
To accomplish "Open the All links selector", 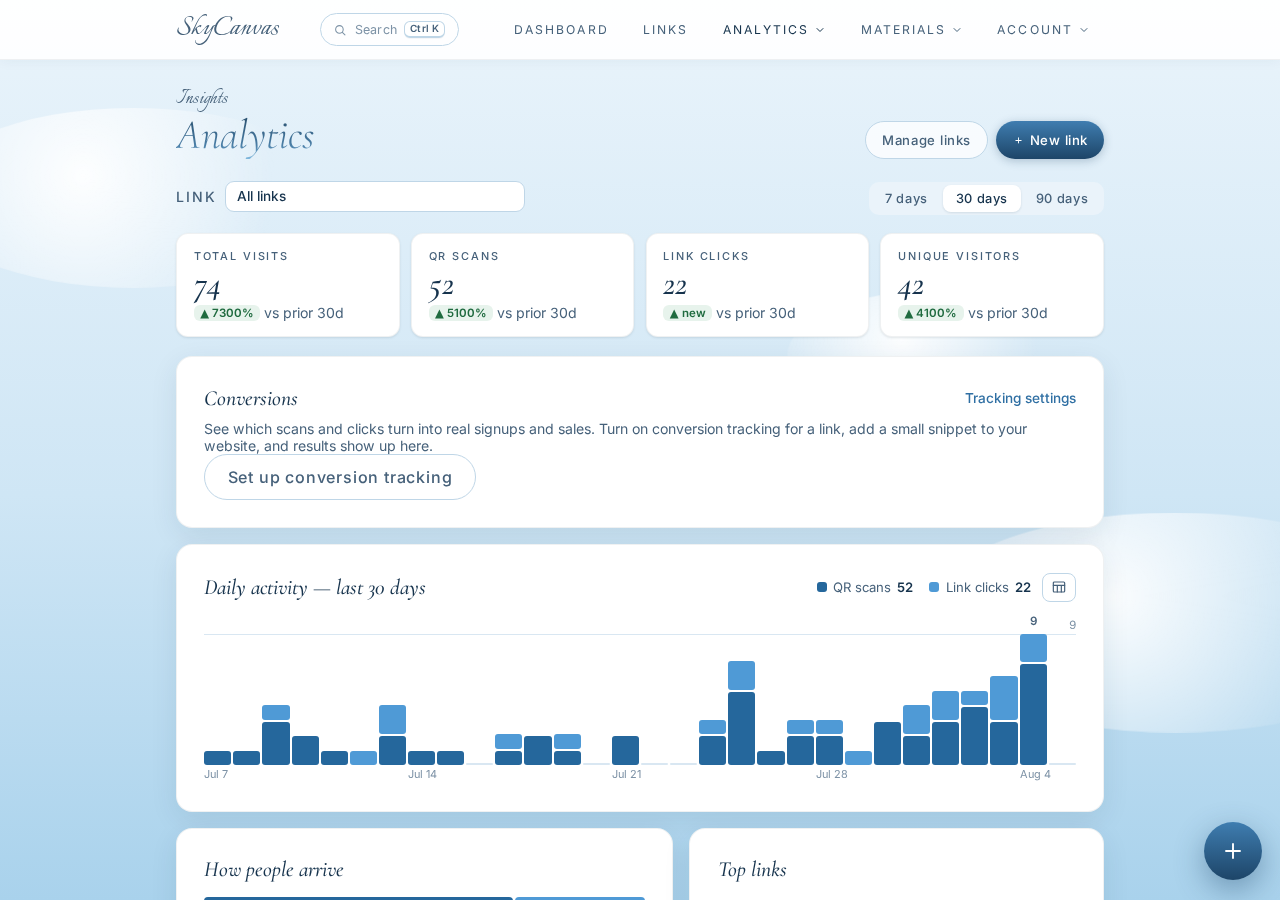I will click(x=375, y=196).
